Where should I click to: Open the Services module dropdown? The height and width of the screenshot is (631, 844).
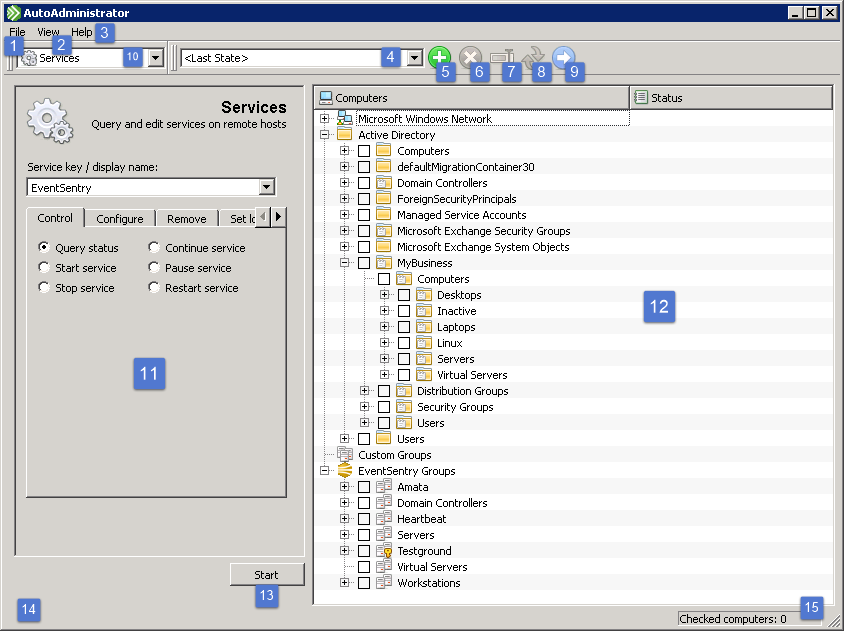156,58
